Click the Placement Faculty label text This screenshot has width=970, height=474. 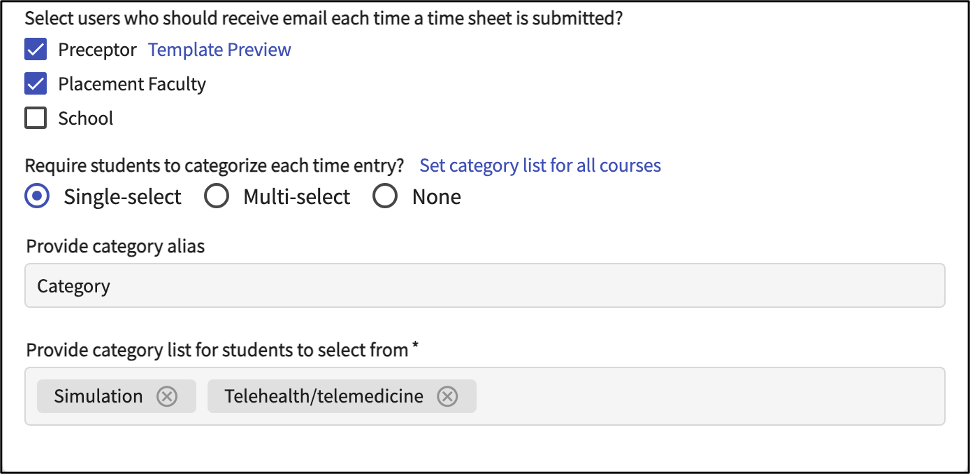[132, 84]
